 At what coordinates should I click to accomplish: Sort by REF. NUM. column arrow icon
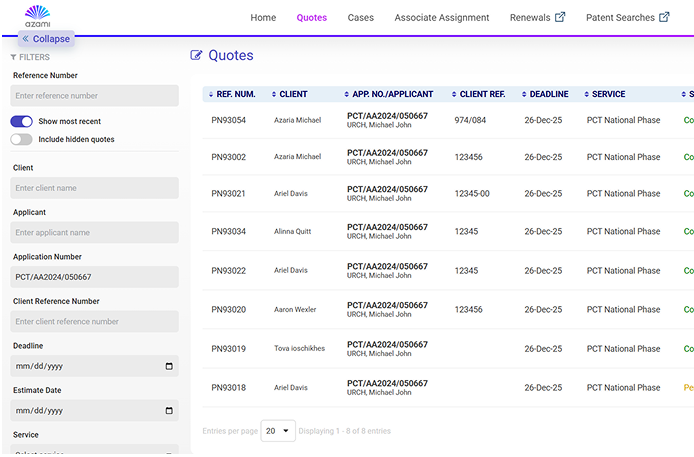coord(210,95)
